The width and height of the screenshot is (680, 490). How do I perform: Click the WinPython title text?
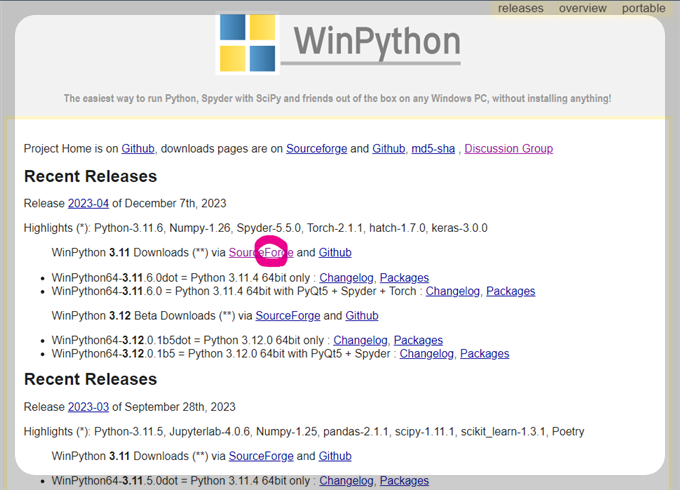(377, 42)
